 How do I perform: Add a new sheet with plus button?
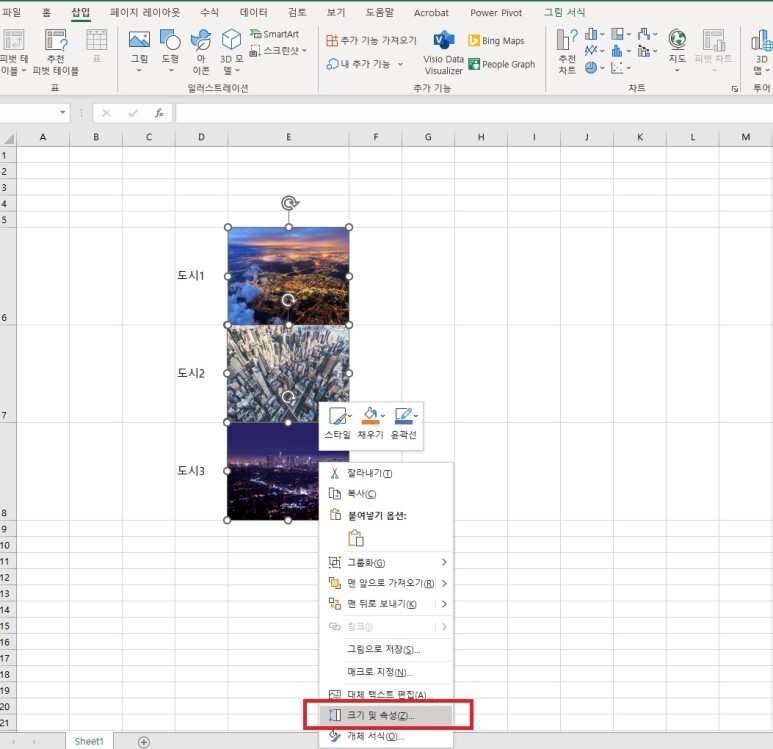point(143,742)
